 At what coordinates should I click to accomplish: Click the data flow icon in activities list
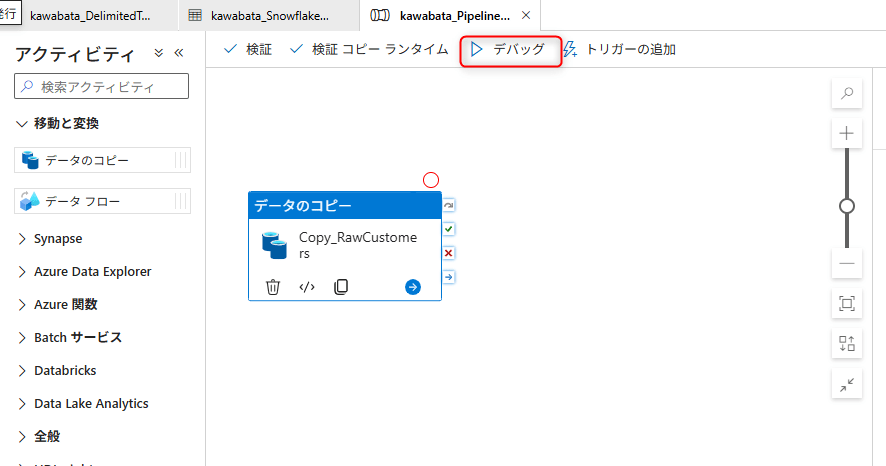coord(30,201)
